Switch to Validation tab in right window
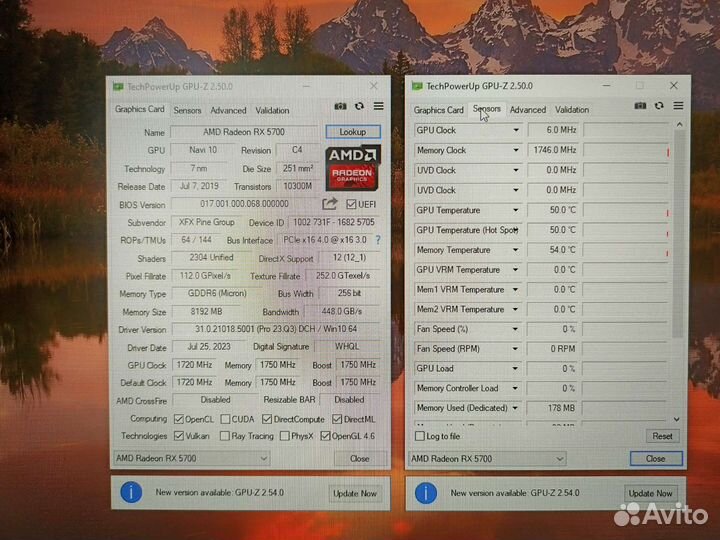This screenshot has width=720, height=540. click(572, 110)
